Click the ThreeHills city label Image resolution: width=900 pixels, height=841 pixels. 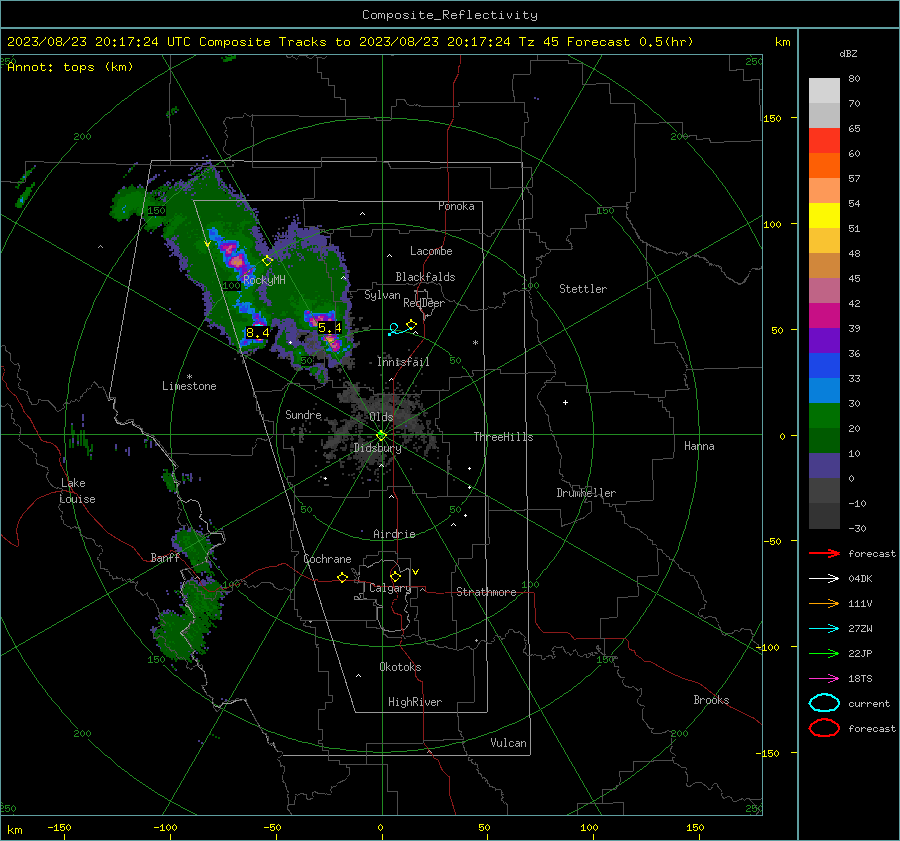[x=503, y=437]
